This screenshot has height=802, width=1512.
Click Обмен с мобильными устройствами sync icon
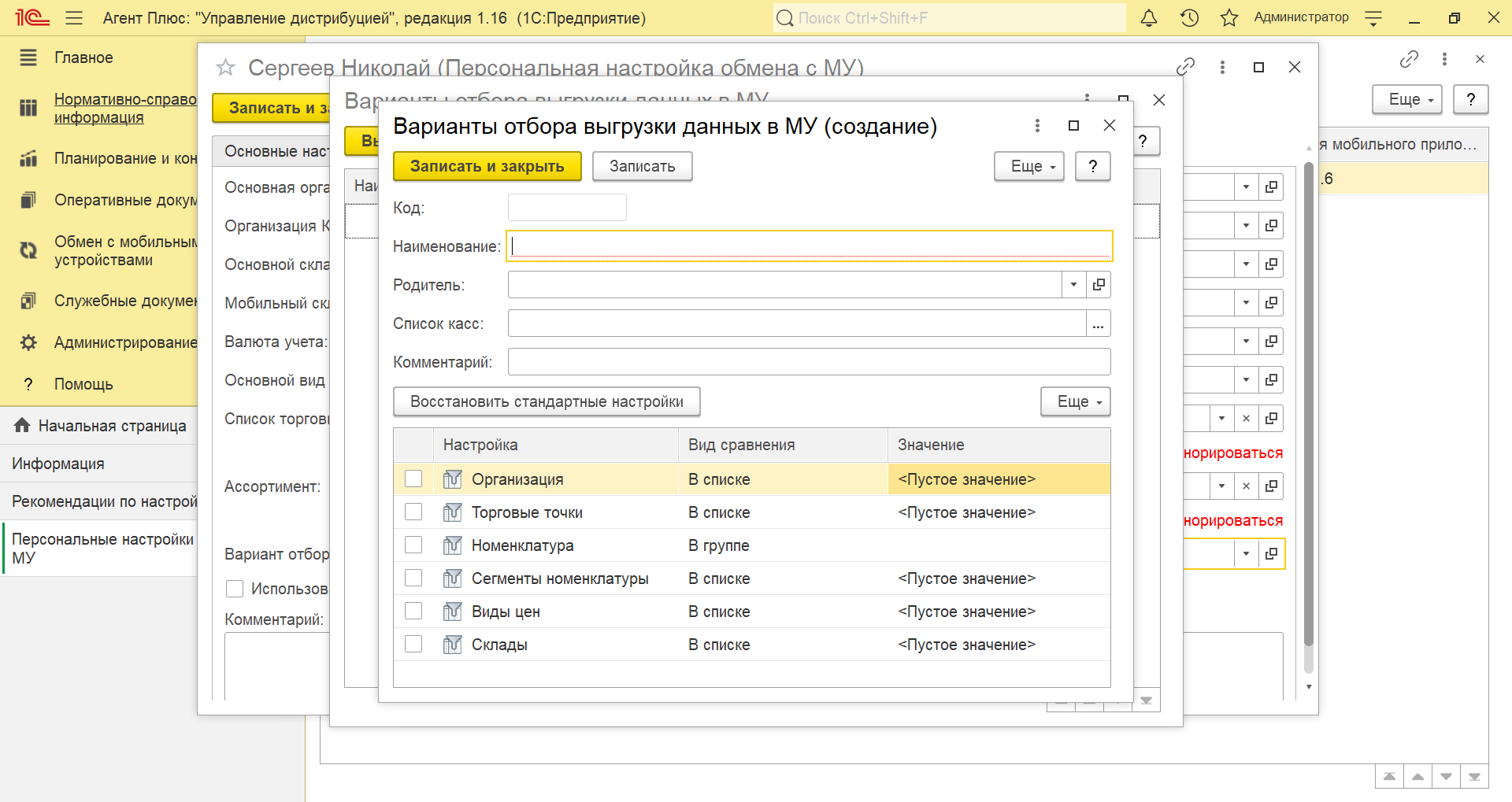28,250
